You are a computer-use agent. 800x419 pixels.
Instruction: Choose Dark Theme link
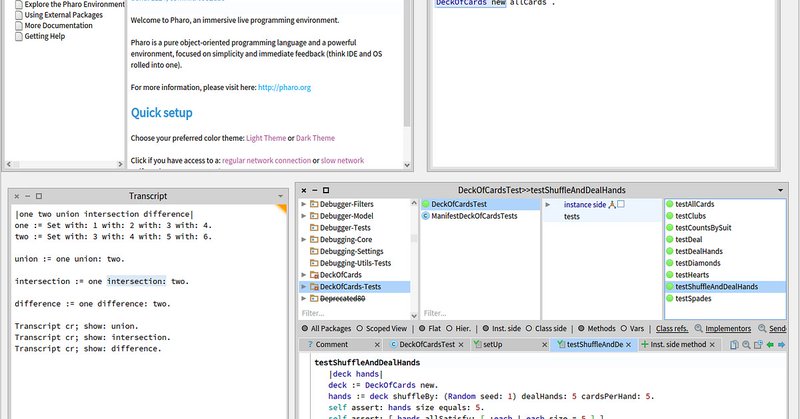click(315, 138)
